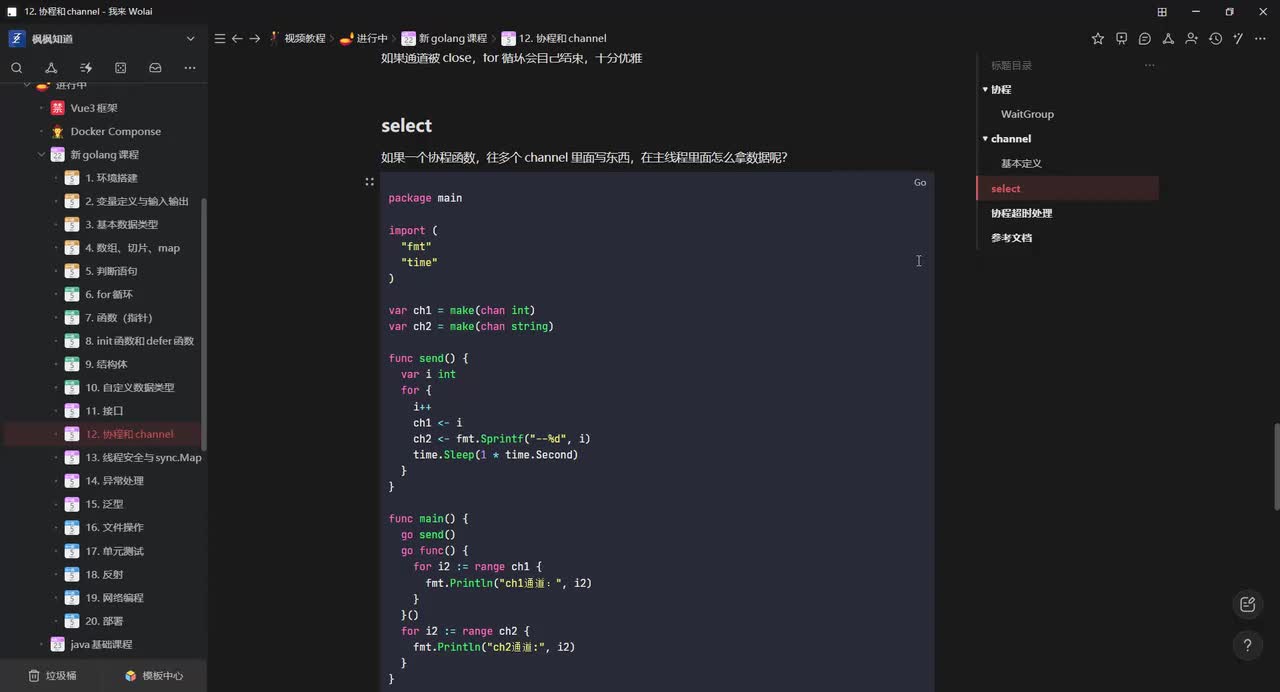Image resolution: width=1280 pixels, height=692 pixels.
Task: Open page 4. 数组、切片、map
Action: 132,248
